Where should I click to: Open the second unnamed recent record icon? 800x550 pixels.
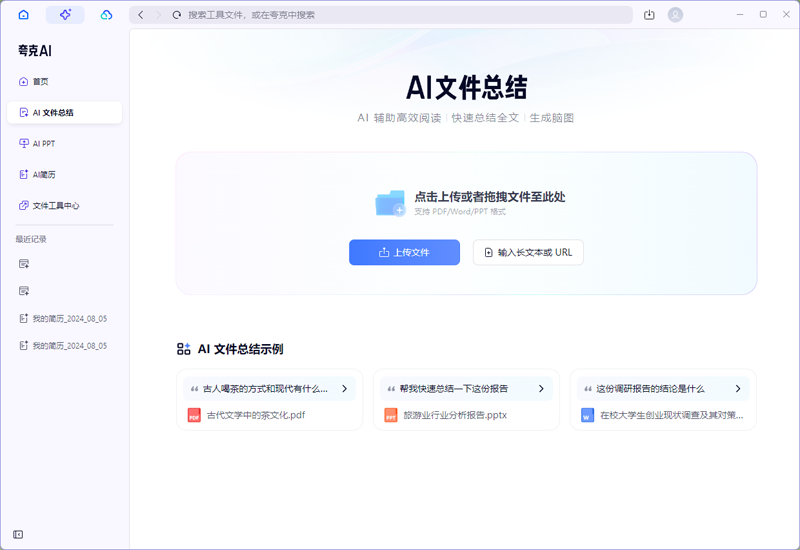point(24,291)
